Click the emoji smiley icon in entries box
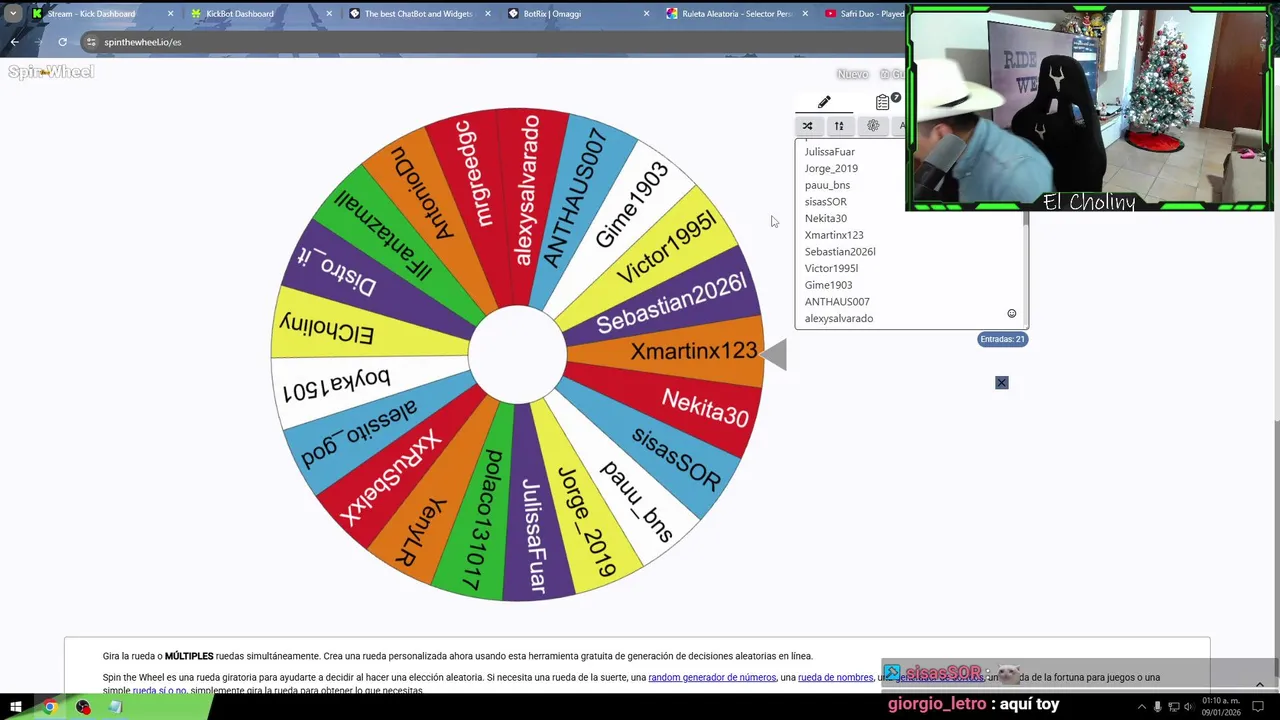The height and width of the screenshot is (720, 1280). [1012, 314]
